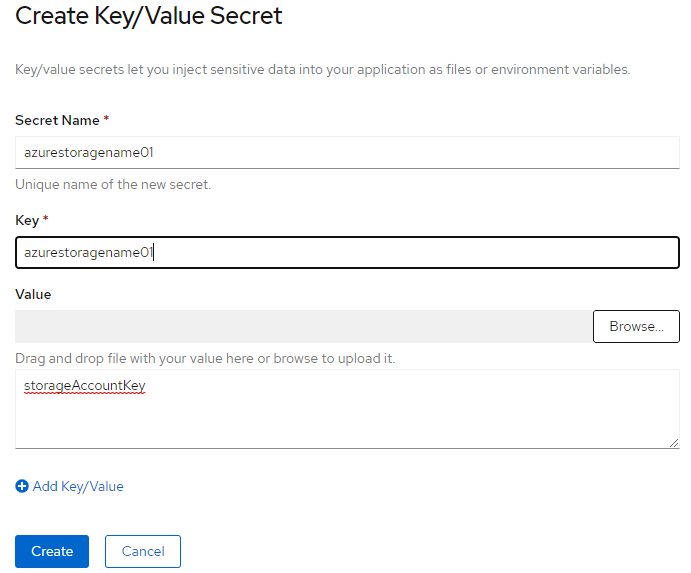Click the drag and drop helper text

click(205, 358)
